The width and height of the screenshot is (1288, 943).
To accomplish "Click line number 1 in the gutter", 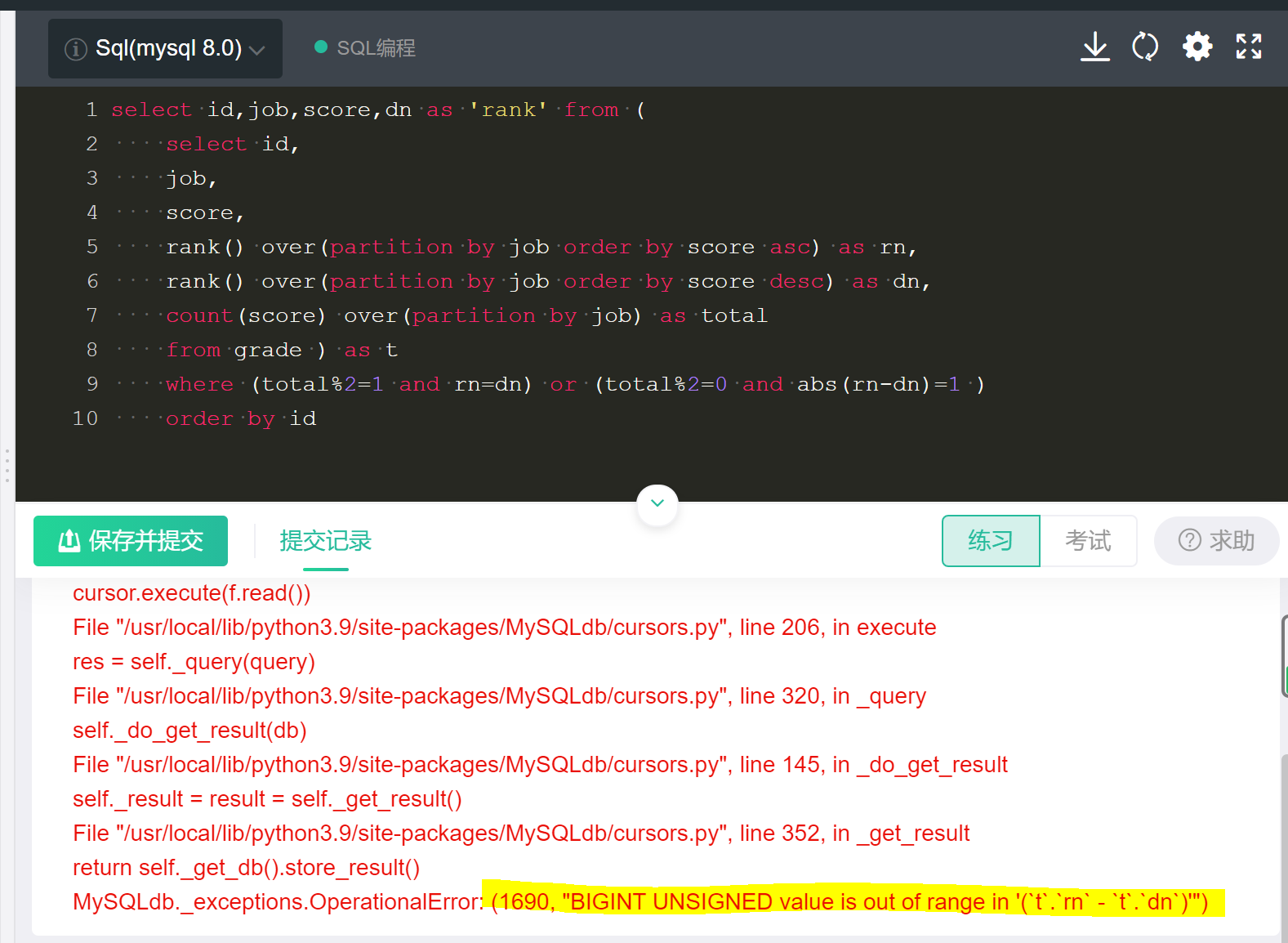I will click(91, 109).
